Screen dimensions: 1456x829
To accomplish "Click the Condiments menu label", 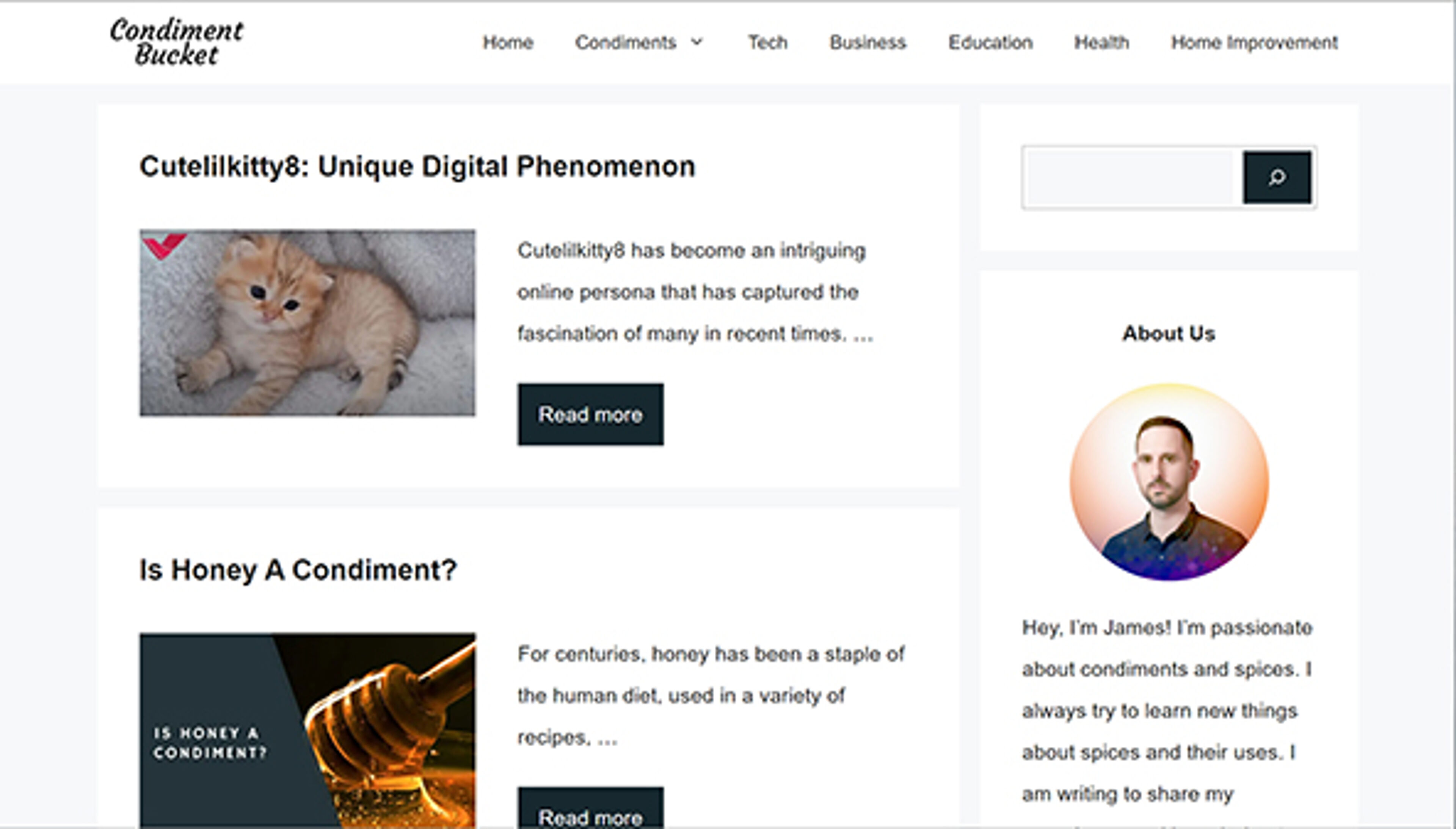I will click(x=625, y=42).
